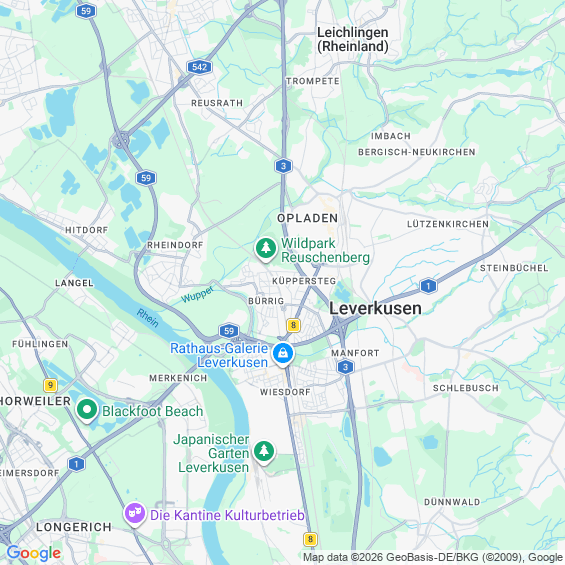The width and height of the screenshot is (565, 565).
Task: Click the yellow 9 road shield
Action: [x=50, y=385]
